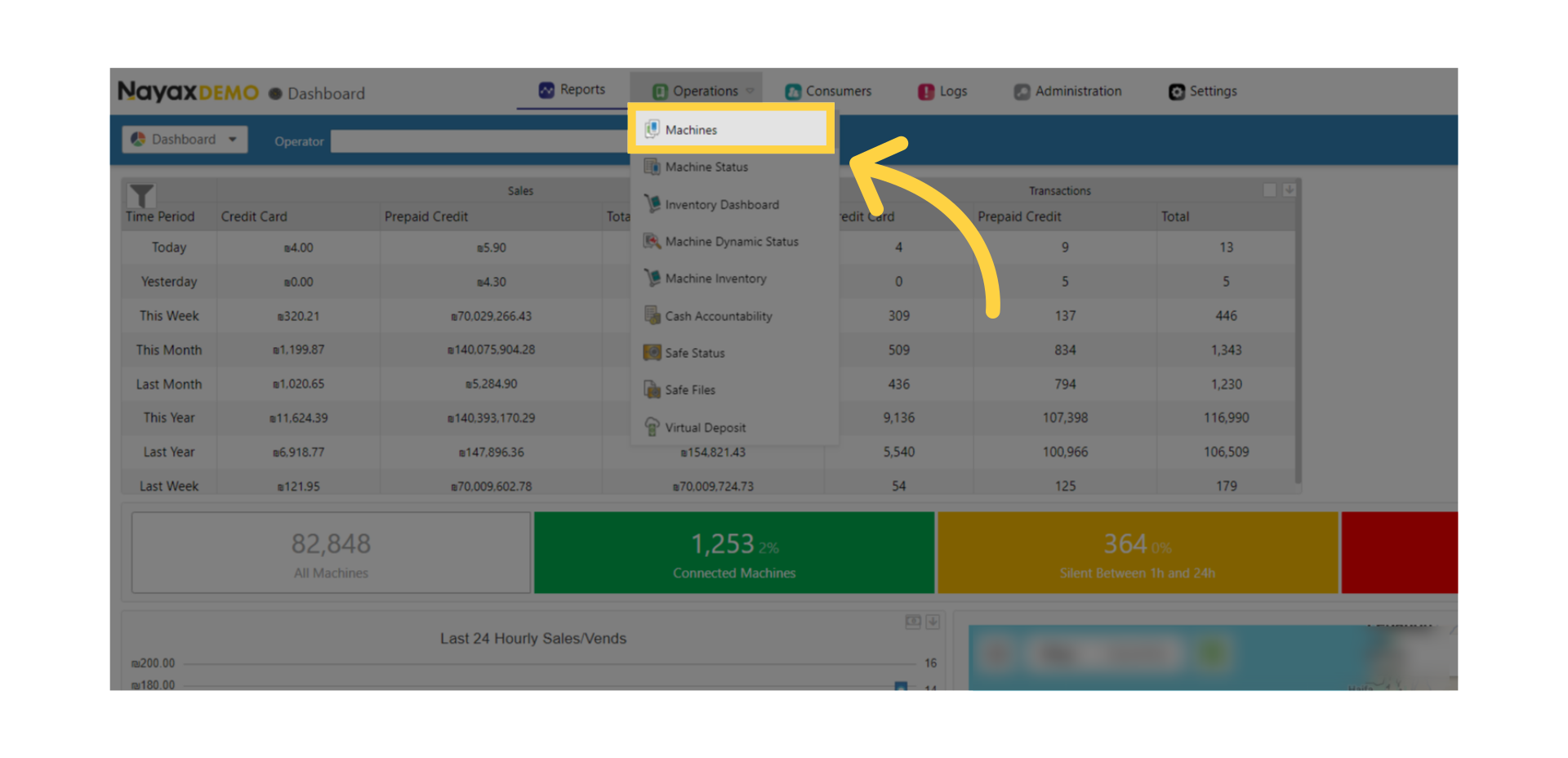Click the table filter funnel icon
The height and width of the screenshot is (758, 1568).
click(141, 195)
